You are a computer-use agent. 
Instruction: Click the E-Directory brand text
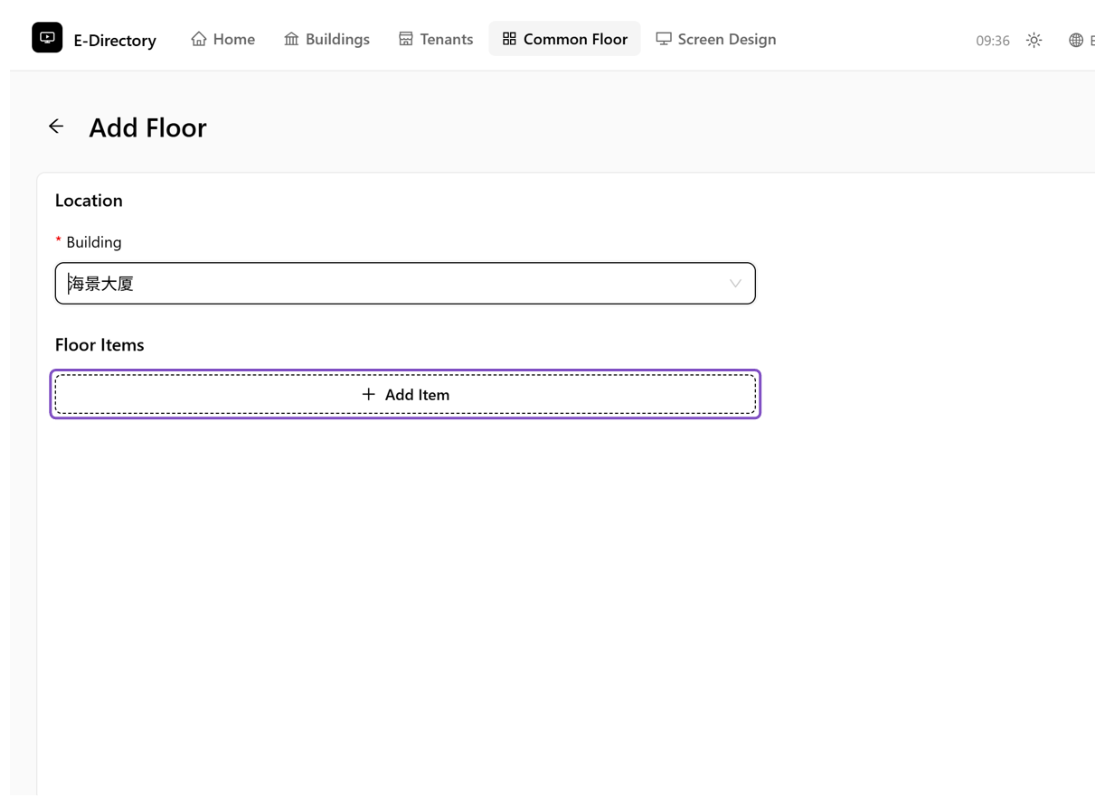tap(115, 41)
